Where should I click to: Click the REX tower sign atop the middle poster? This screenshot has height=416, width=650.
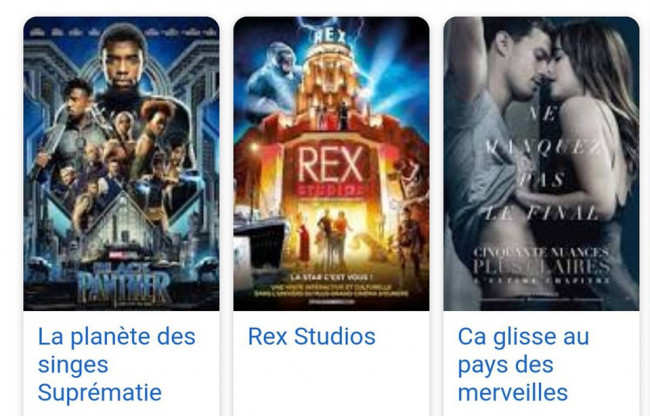(x=330, y=36)
